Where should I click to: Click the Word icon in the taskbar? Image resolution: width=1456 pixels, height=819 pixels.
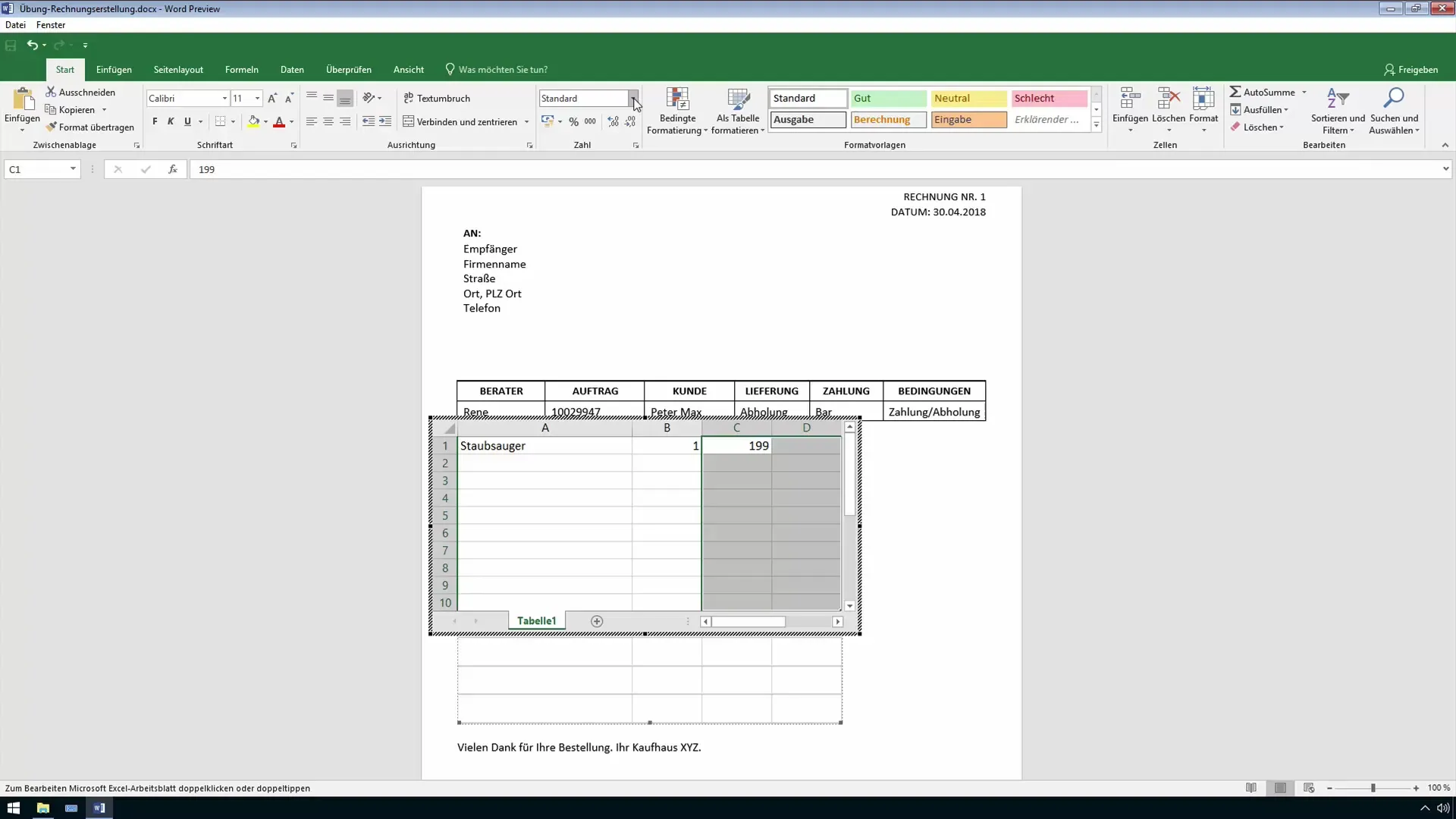pos(99,808)
